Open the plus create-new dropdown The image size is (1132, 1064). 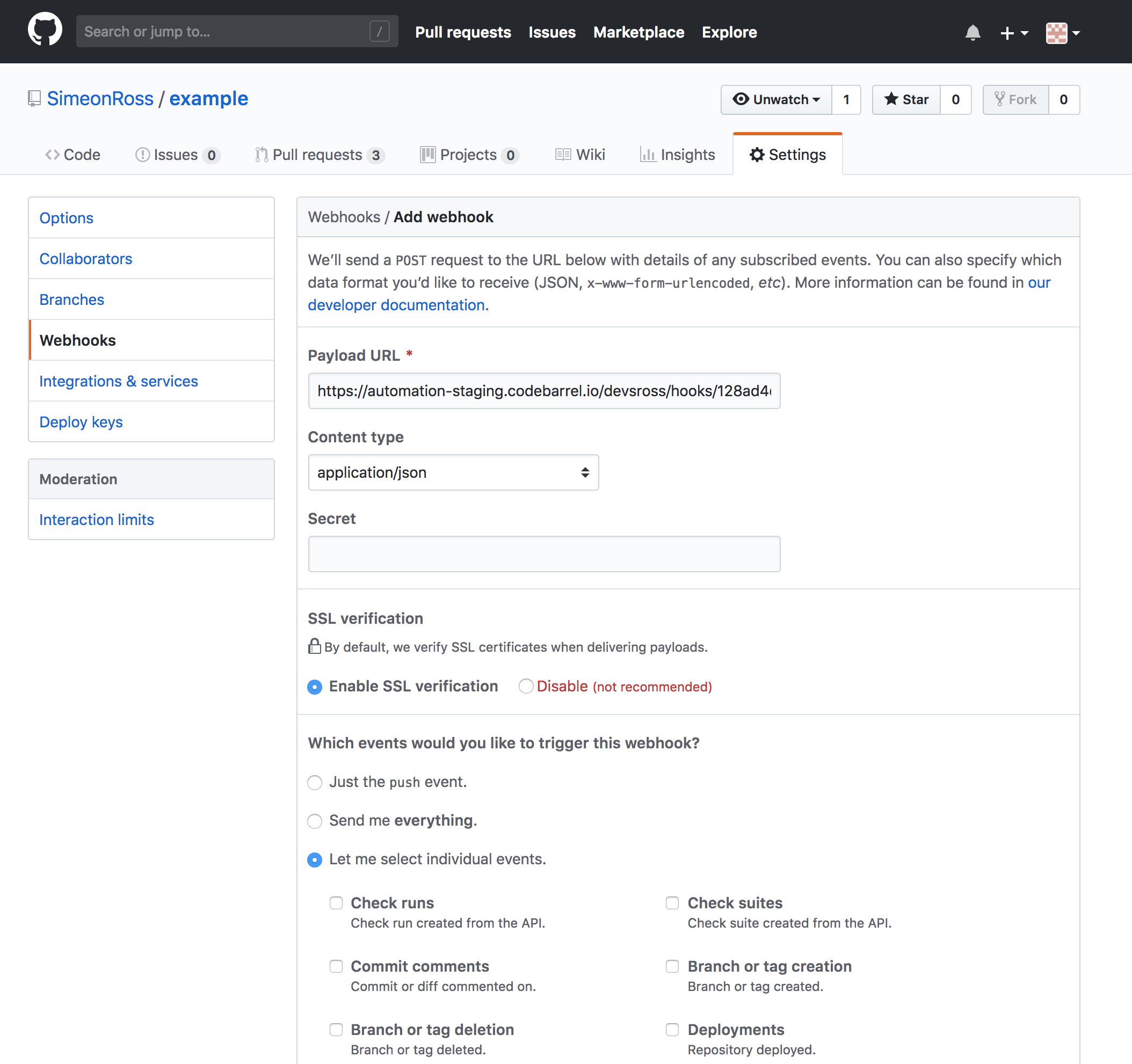coord(1013,32)
